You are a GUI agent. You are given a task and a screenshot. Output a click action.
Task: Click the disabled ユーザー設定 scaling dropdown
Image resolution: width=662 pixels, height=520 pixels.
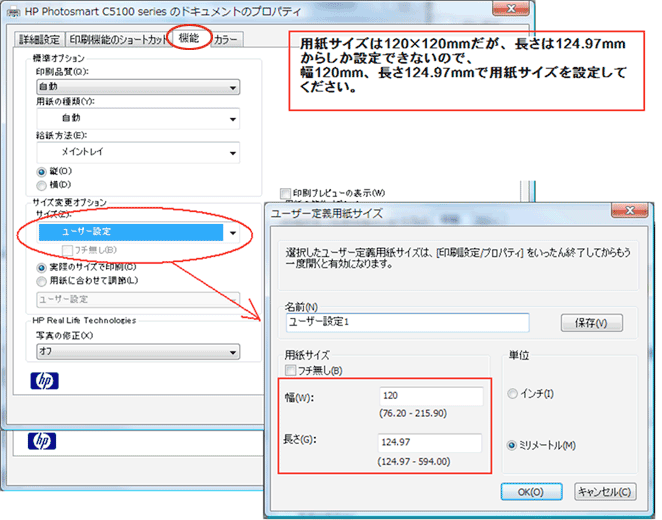tap(138, 299)
